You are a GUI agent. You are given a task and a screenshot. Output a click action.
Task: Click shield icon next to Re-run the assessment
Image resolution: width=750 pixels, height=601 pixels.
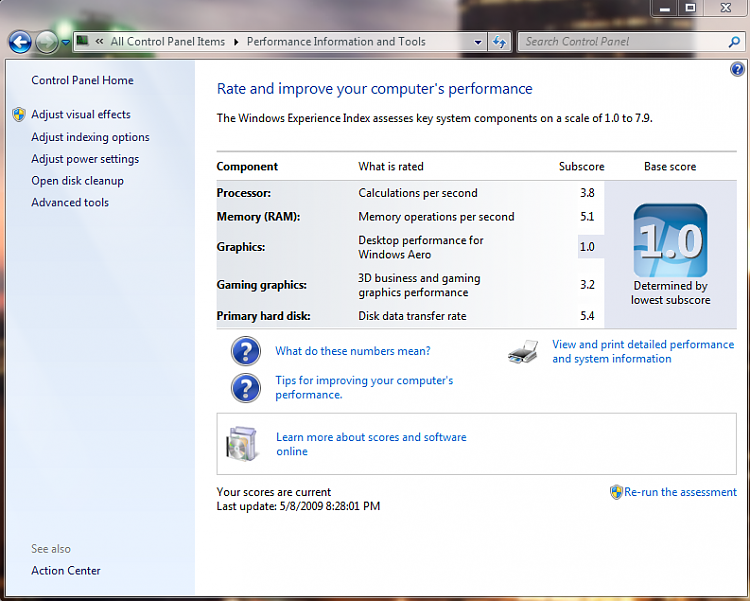[616, 492]
